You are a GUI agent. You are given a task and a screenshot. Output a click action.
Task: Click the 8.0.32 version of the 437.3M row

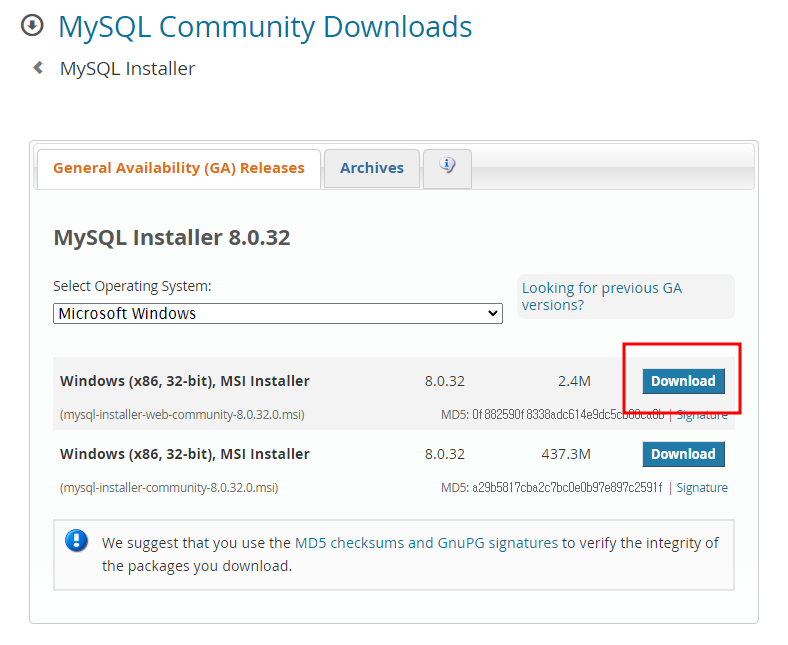pyautogui.click(x=445, y=454)
